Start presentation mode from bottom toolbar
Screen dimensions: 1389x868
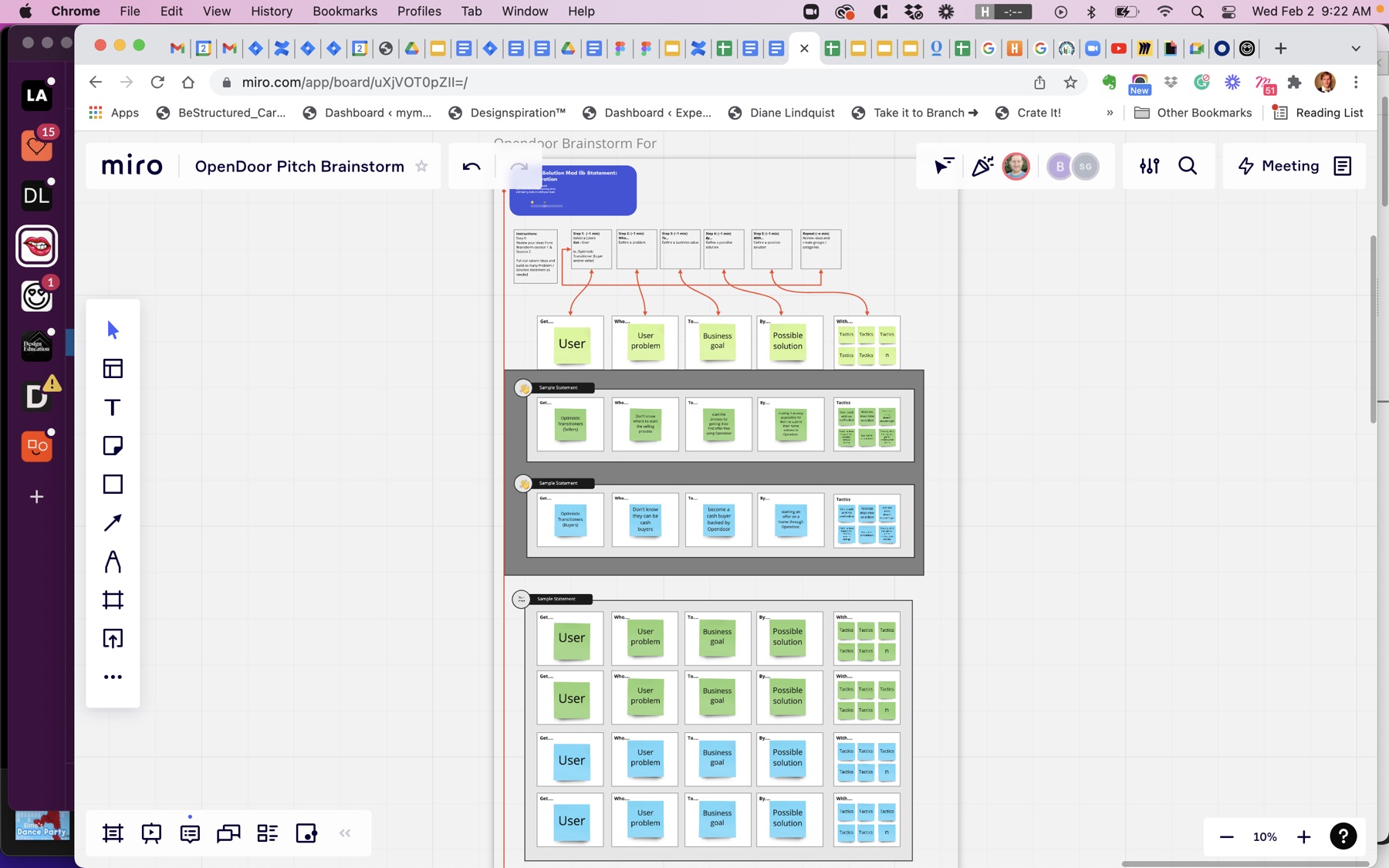point(151,833)
